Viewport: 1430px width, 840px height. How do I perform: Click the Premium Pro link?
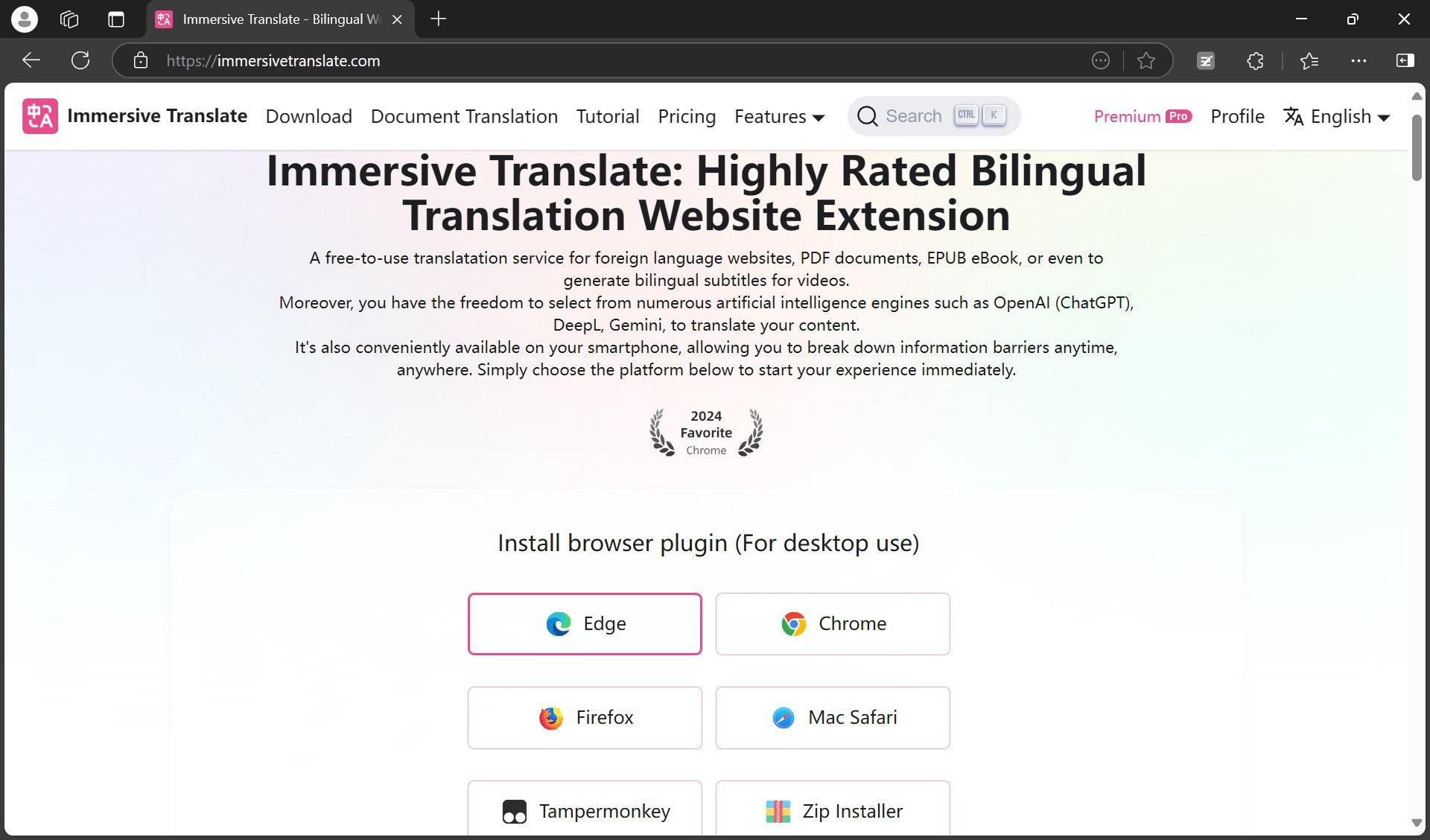[x=1143, y=117]
